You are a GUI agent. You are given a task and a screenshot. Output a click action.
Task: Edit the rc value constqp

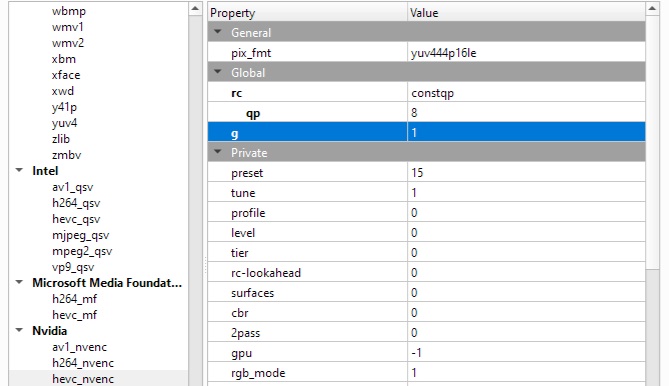[x=526, y=93]
